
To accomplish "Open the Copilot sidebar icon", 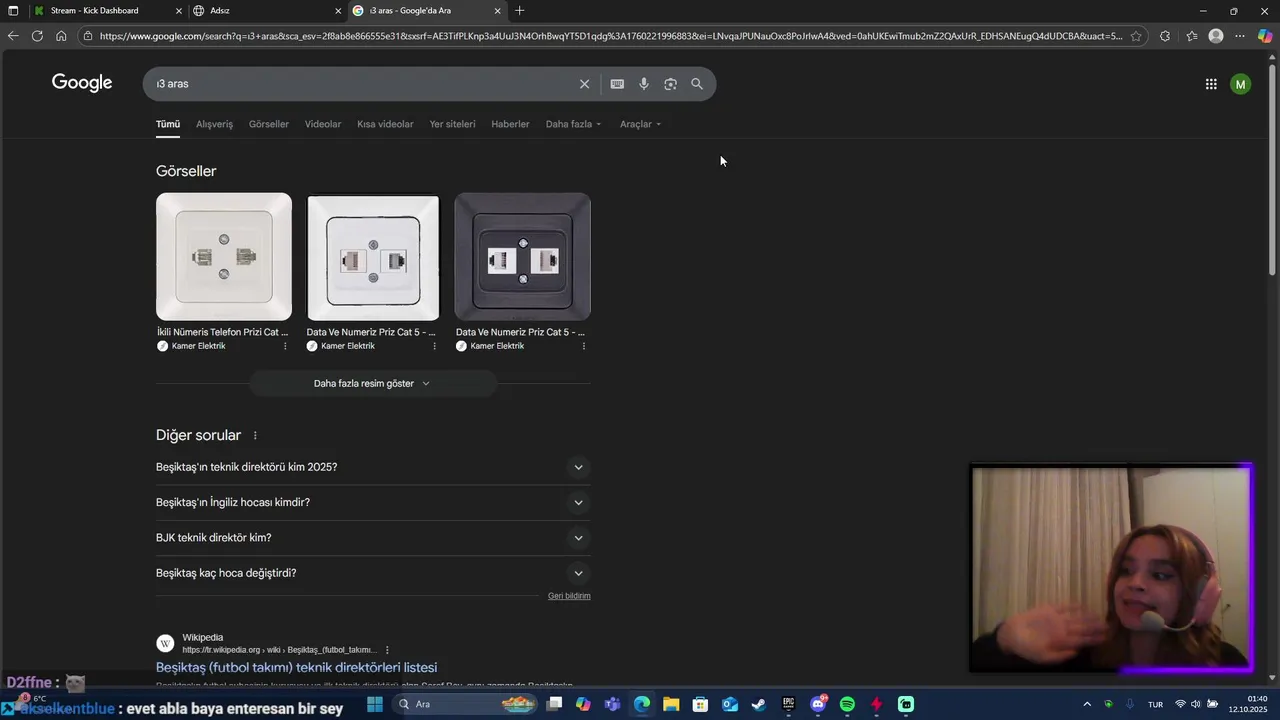I will [x=1265, y=36].
